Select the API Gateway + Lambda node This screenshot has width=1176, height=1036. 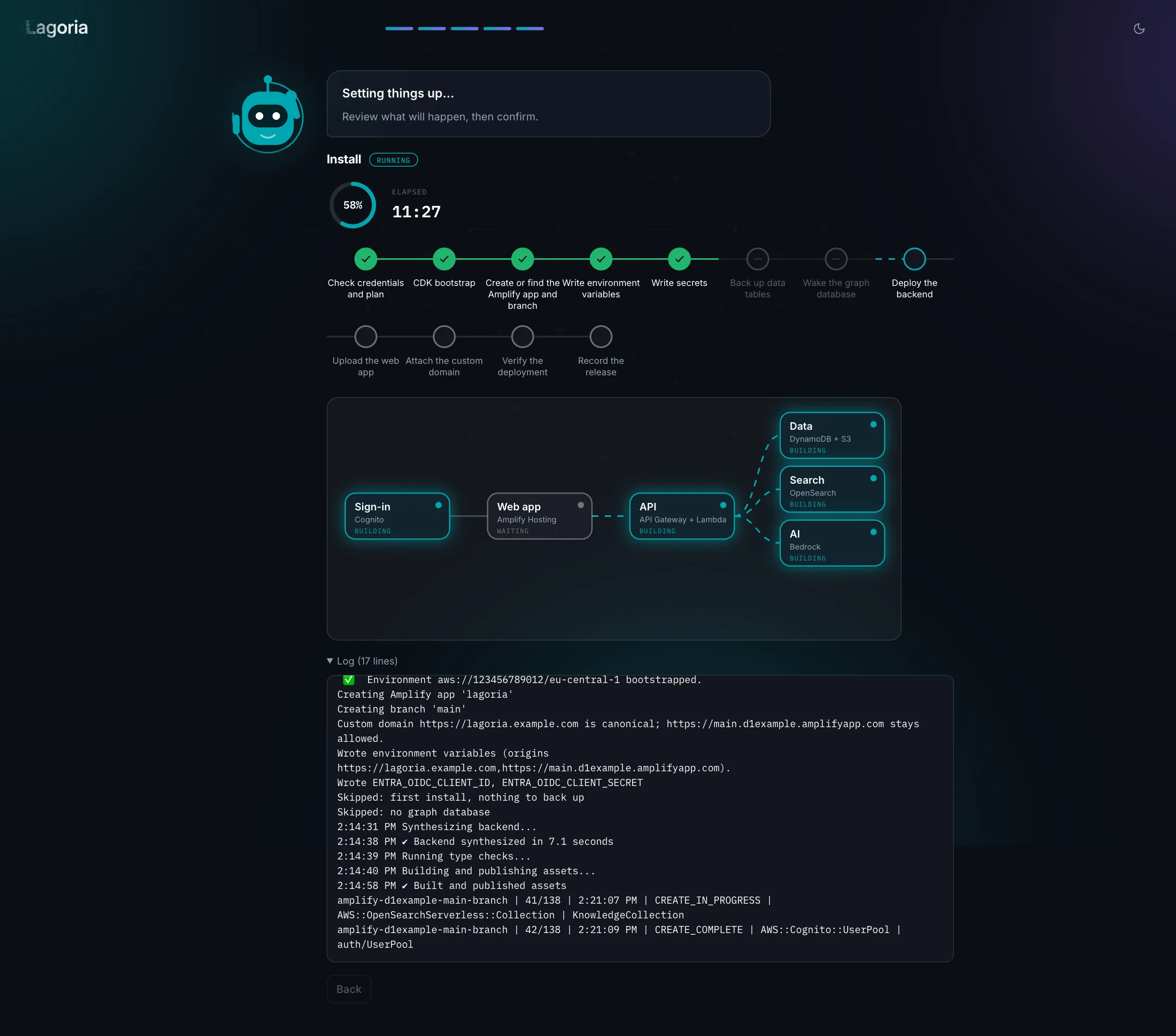682,516
